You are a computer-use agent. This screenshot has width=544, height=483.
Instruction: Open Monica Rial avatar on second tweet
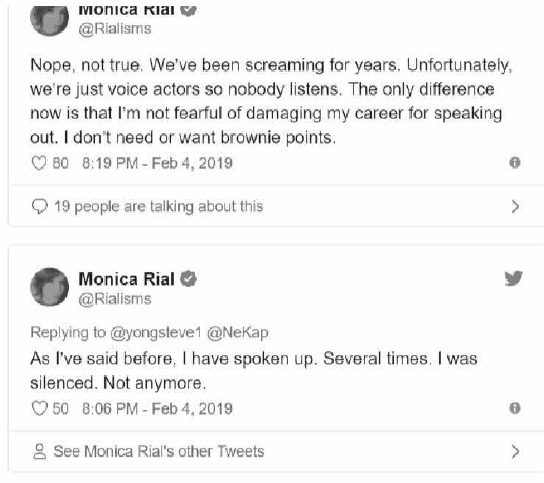[50, 287]
